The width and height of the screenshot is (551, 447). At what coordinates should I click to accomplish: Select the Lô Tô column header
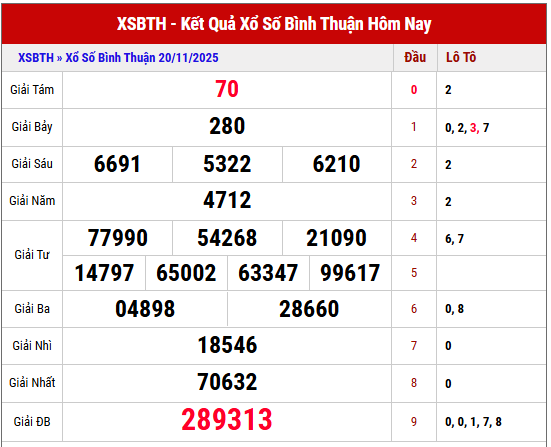point(461,57)
